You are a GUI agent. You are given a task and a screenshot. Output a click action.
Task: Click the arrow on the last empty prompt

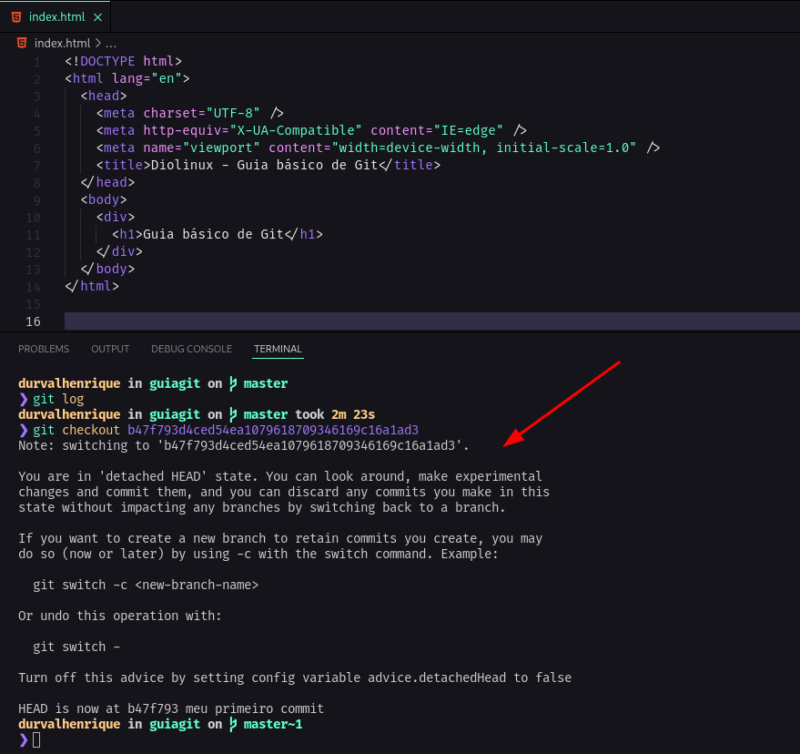[x=22, y=739]
